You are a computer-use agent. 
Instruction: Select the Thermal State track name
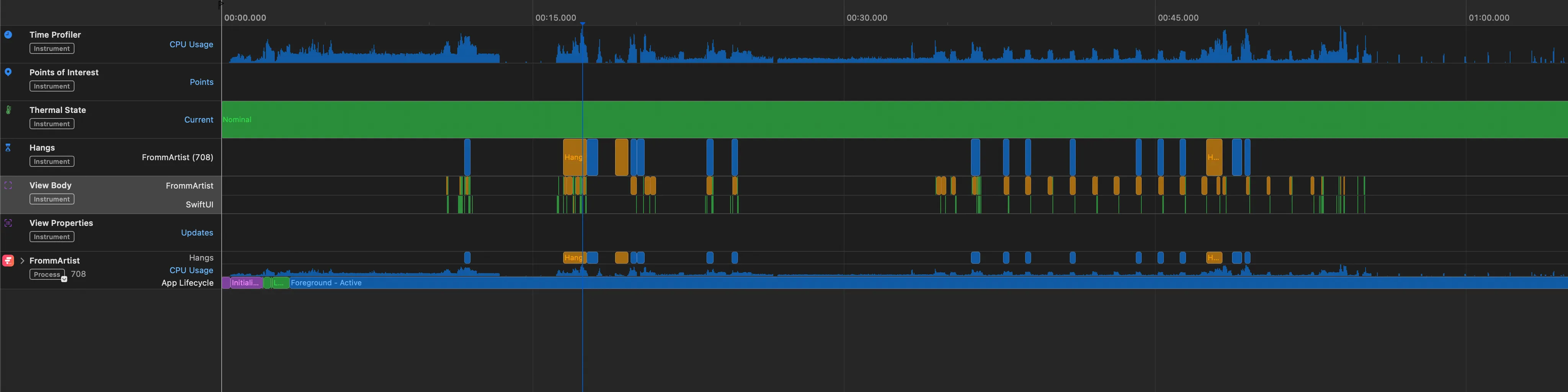coord(57,110)
